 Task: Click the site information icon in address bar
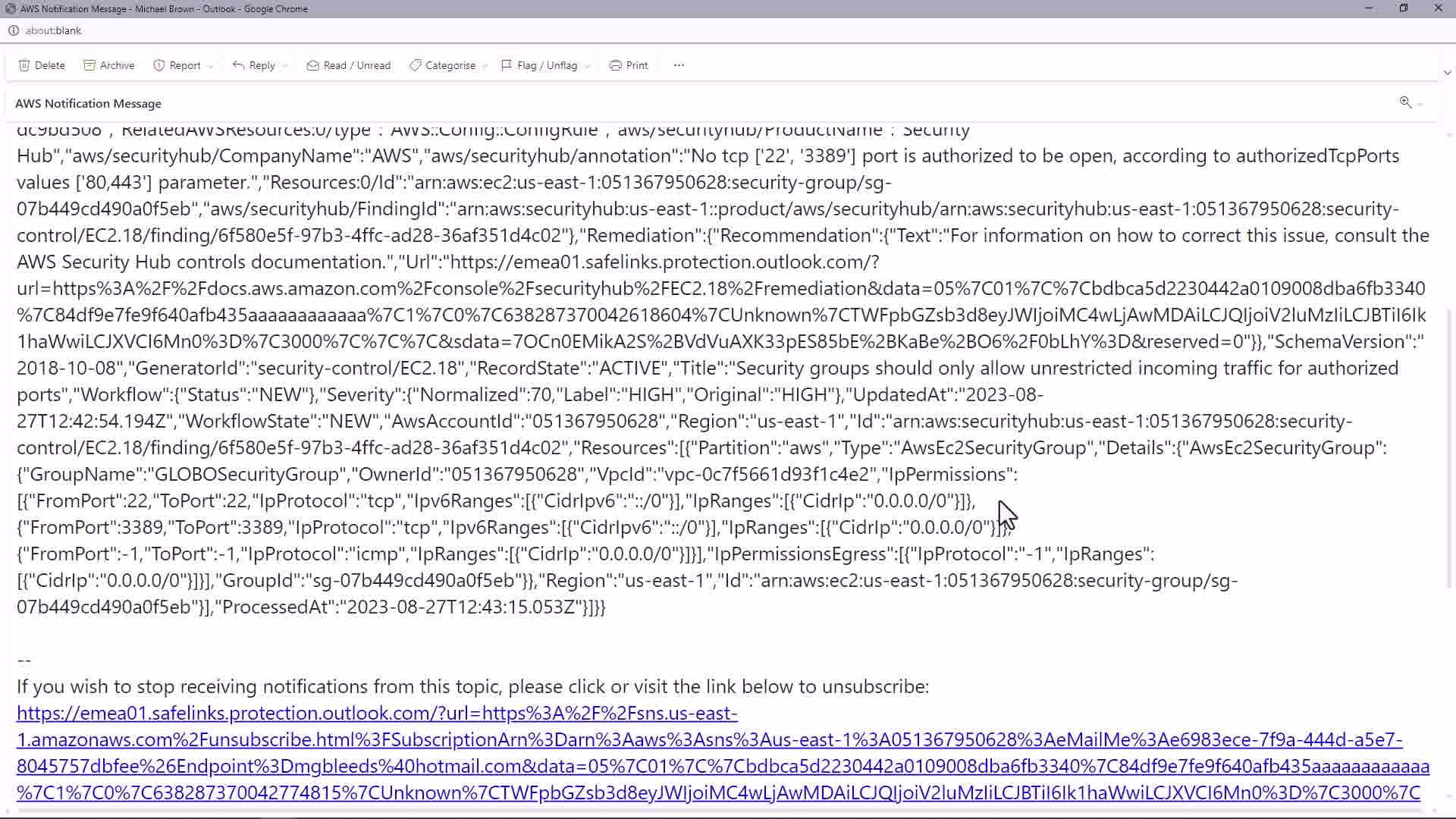pos(14,30)
